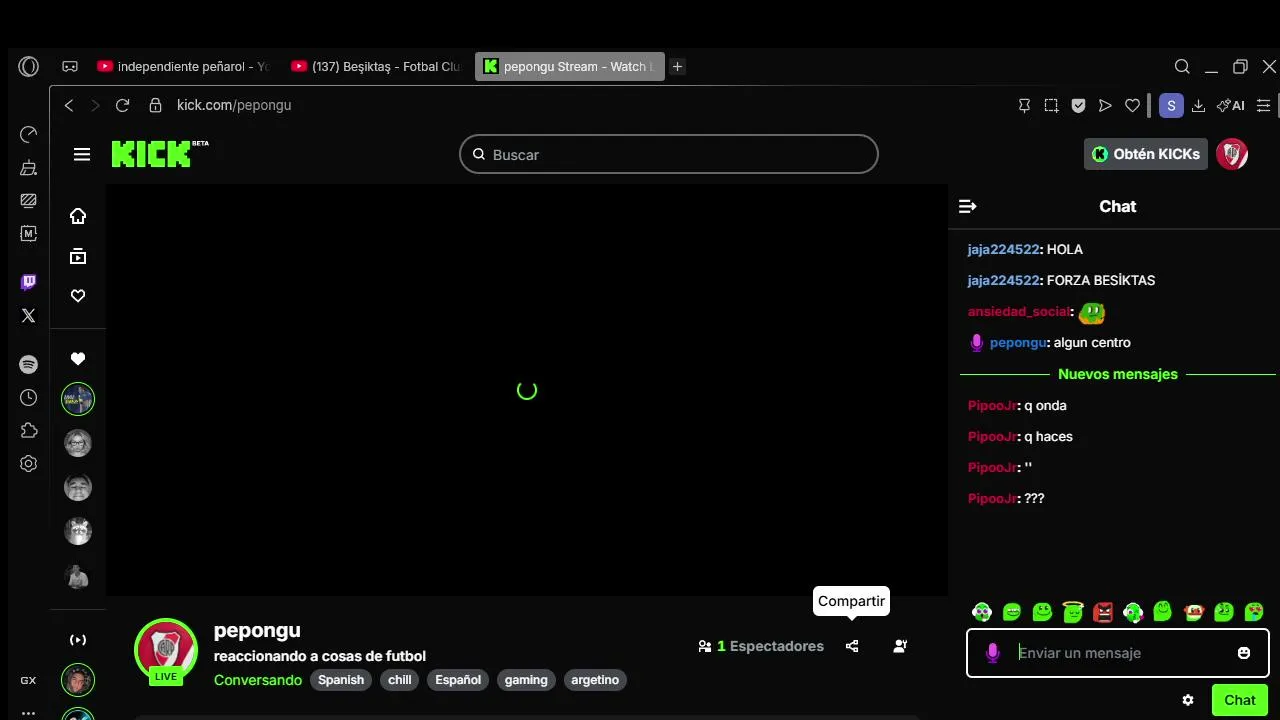Click the PipooJr username on q onda

(992, 405)
